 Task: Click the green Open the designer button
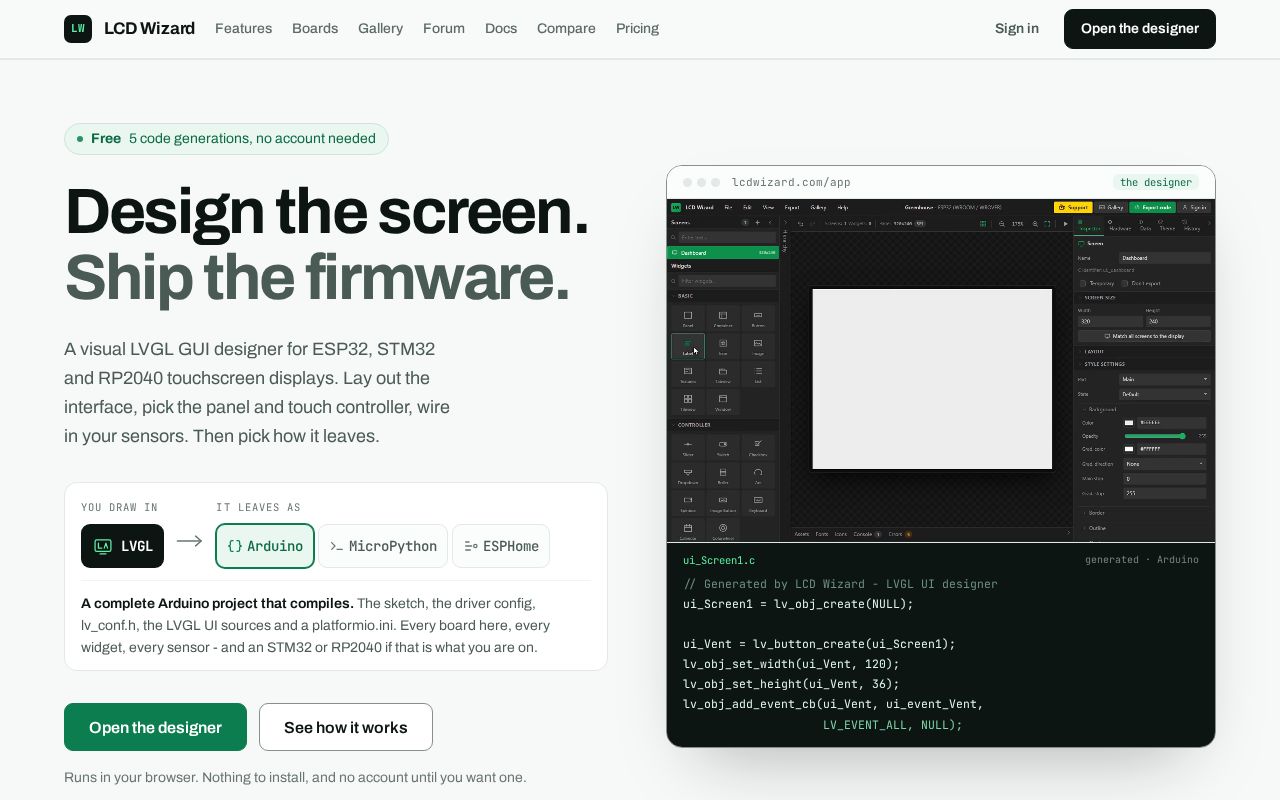[x=155, y=727]
